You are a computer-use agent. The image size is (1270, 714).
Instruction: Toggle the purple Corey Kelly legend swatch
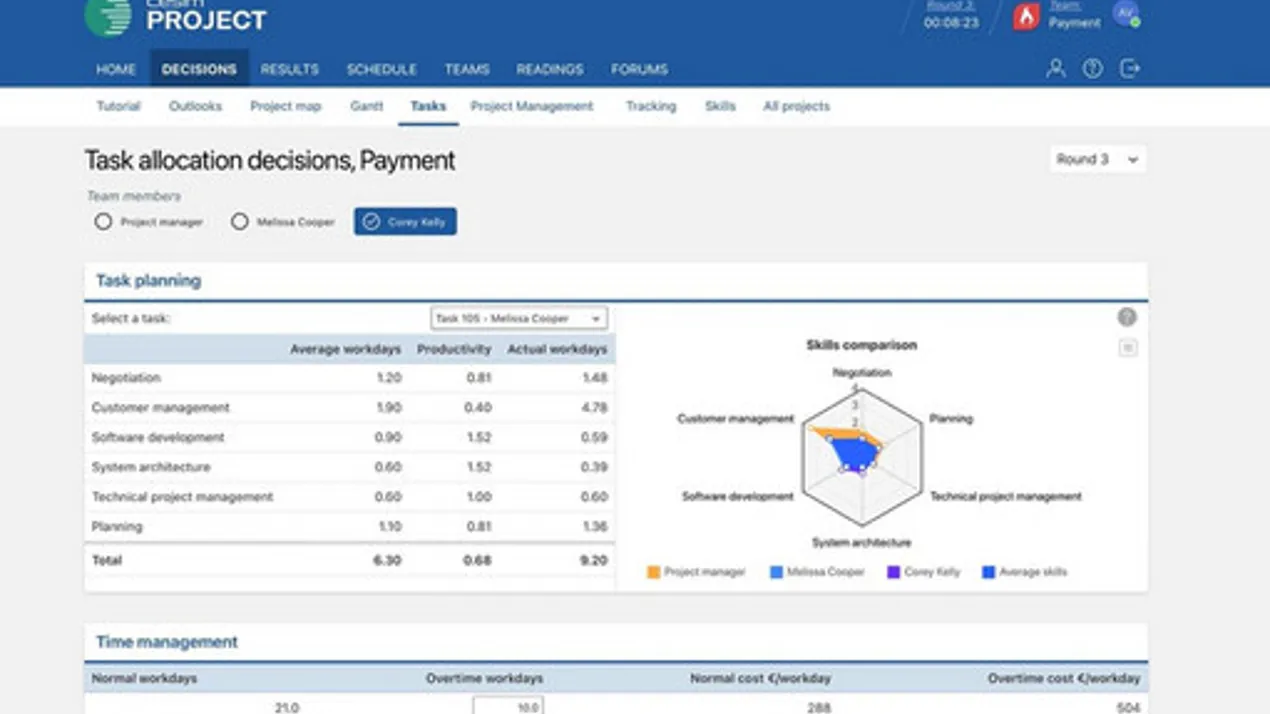tap(894, 572)
